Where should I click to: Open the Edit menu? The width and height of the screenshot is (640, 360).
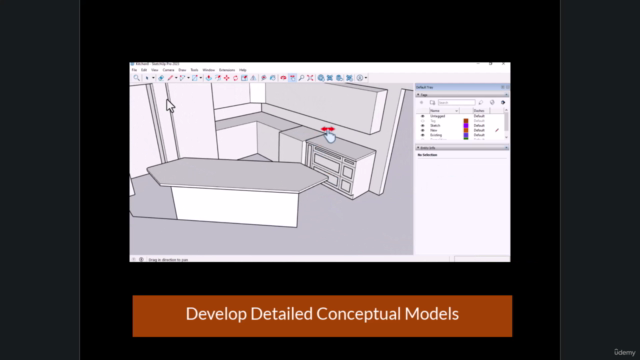[x=144, y=70]
